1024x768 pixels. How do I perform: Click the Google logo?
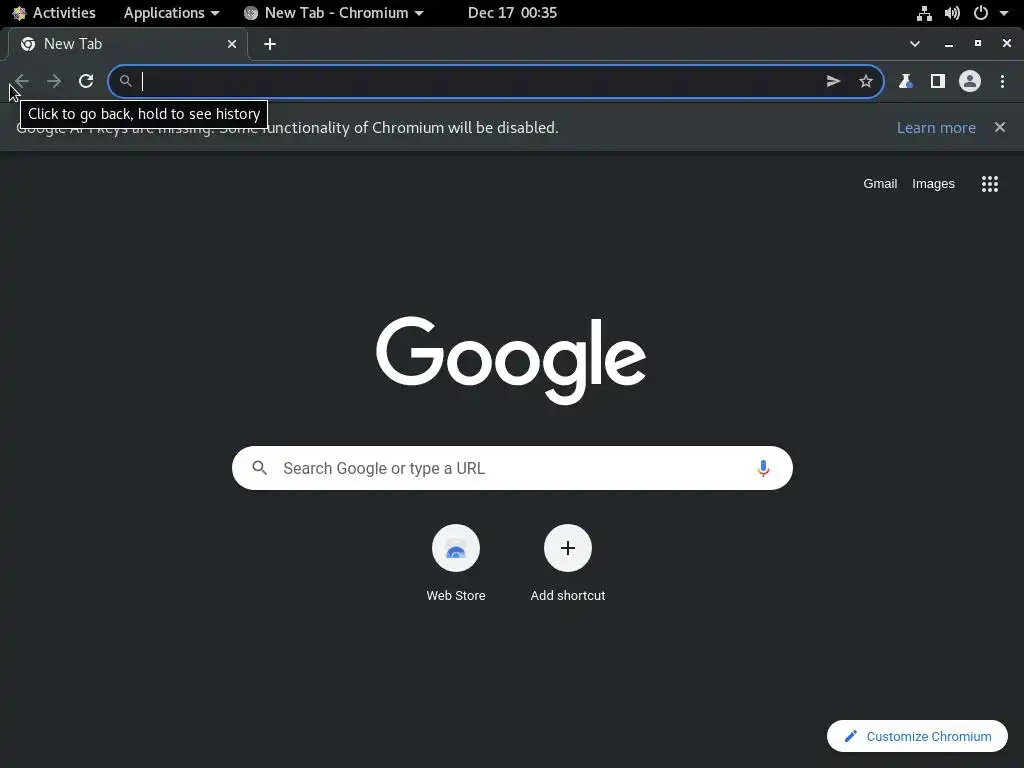(511, 360)
